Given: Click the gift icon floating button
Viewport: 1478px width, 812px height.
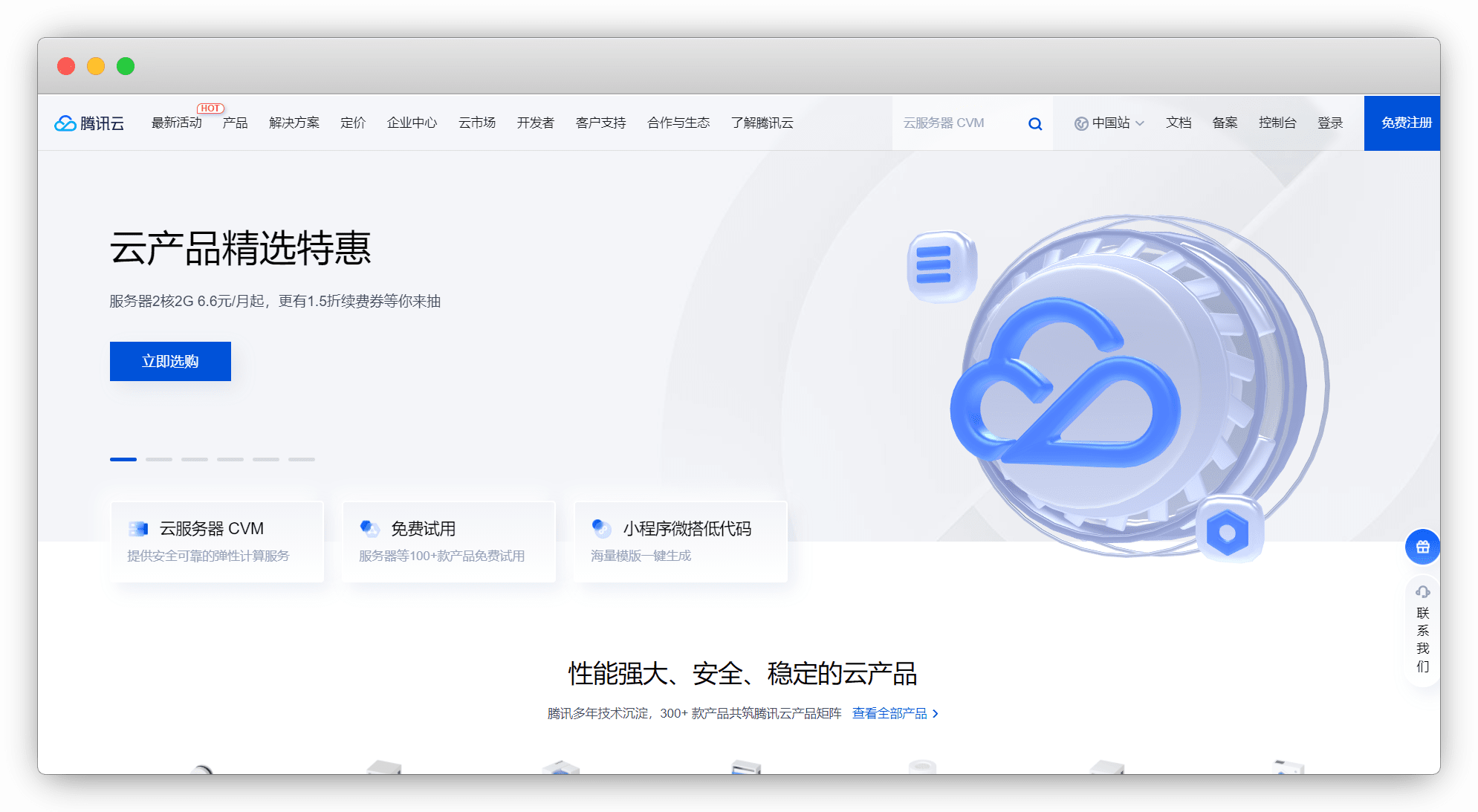Looking at the screenshot, I should (x=1422, y=547).
